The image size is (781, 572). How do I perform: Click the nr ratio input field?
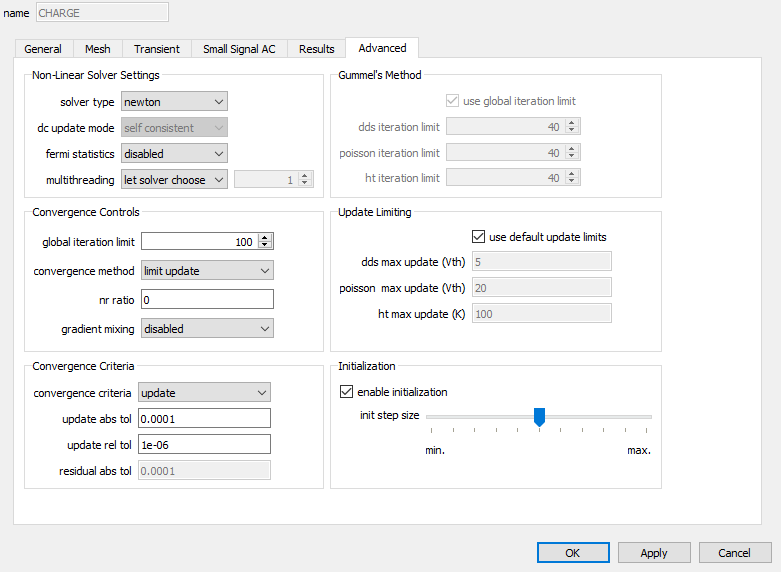[x=207, y=299]
